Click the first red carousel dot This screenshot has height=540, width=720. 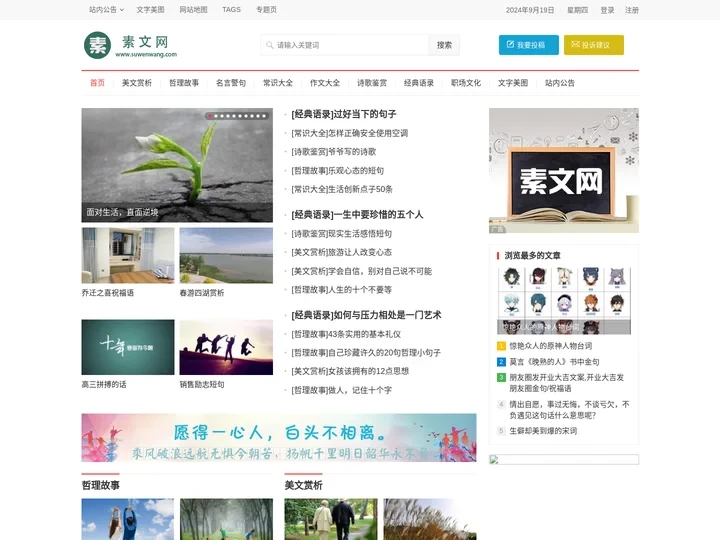click(x=210, y=116)
